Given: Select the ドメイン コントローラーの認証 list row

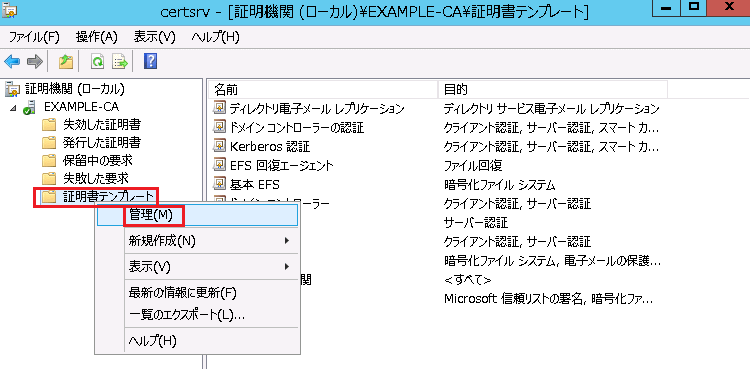Looking at the screenshot, I should [x=297, y=127].
